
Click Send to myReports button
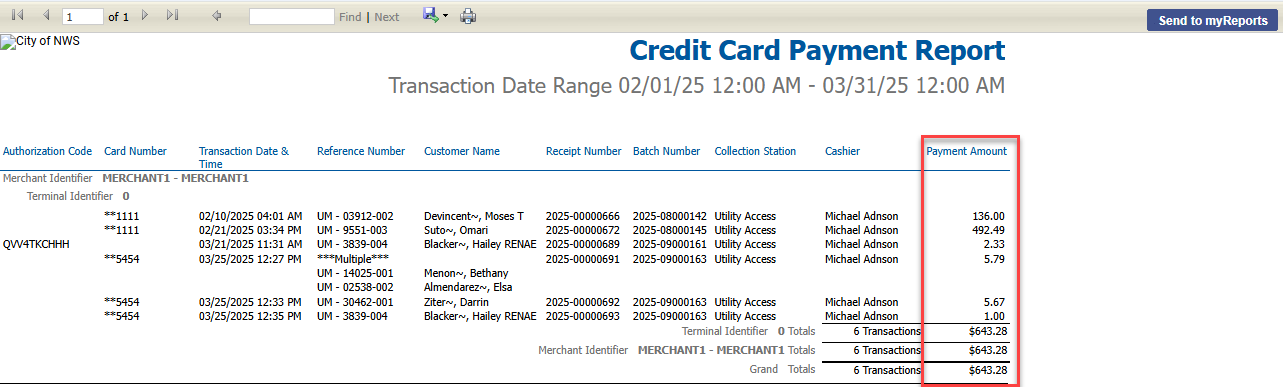pyautogui.click(x=1212, y=20)
